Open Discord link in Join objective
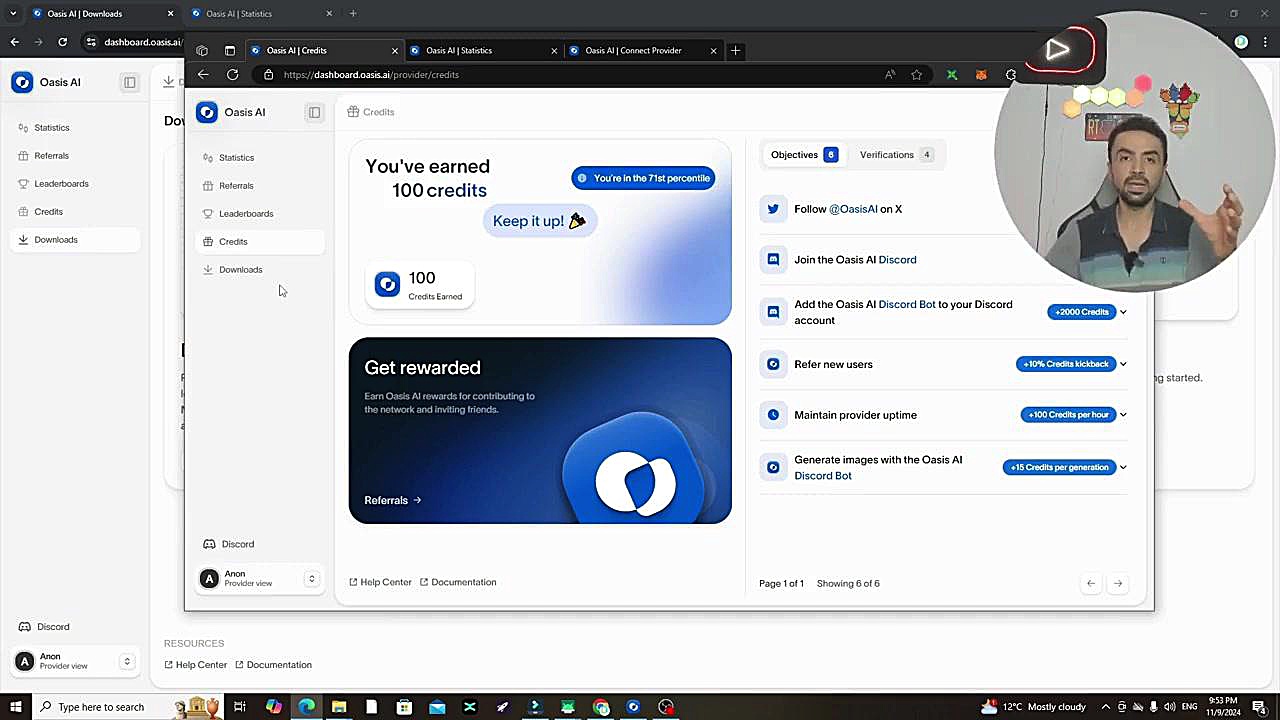Viewport: 1280px width, 720px height. [897, 260]
